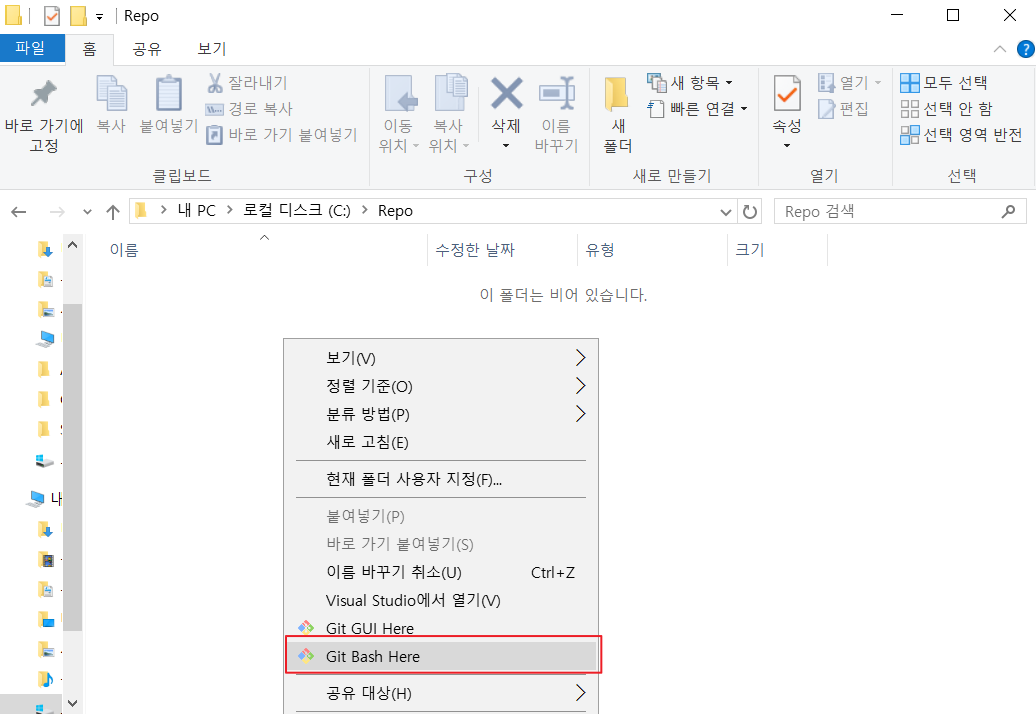Click 로컬 디스크 (C:) in breadcrumb

tap(297, 211)
